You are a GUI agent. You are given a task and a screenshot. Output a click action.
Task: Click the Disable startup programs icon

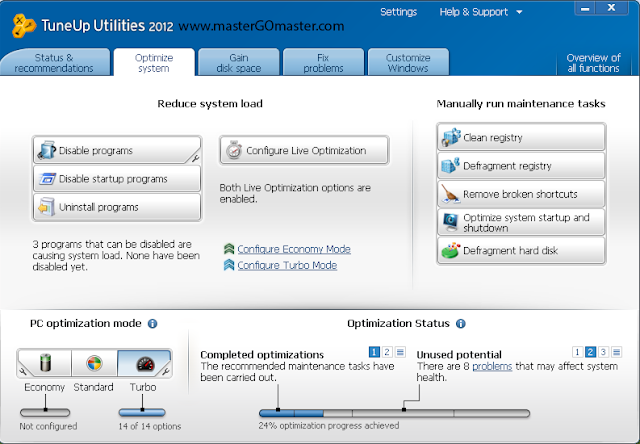[x=47, y=179]
